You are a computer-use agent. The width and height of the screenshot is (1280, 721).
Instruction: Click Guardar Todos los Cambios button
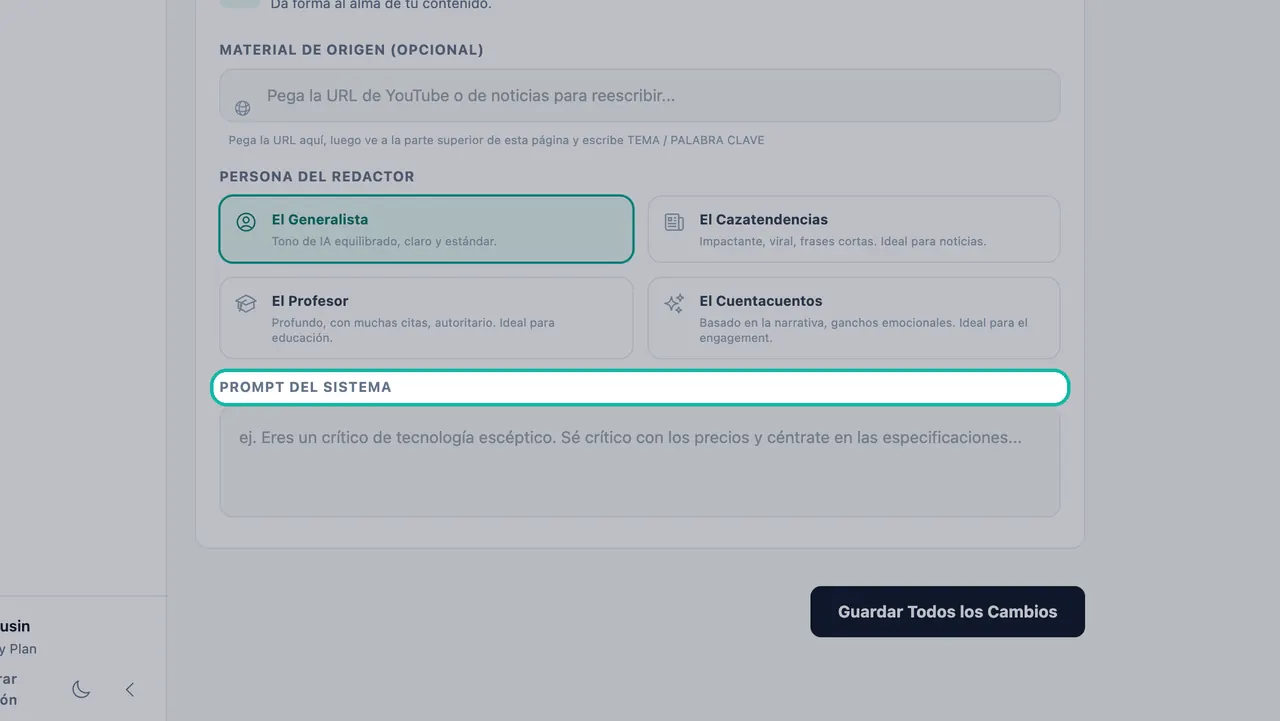947,611
